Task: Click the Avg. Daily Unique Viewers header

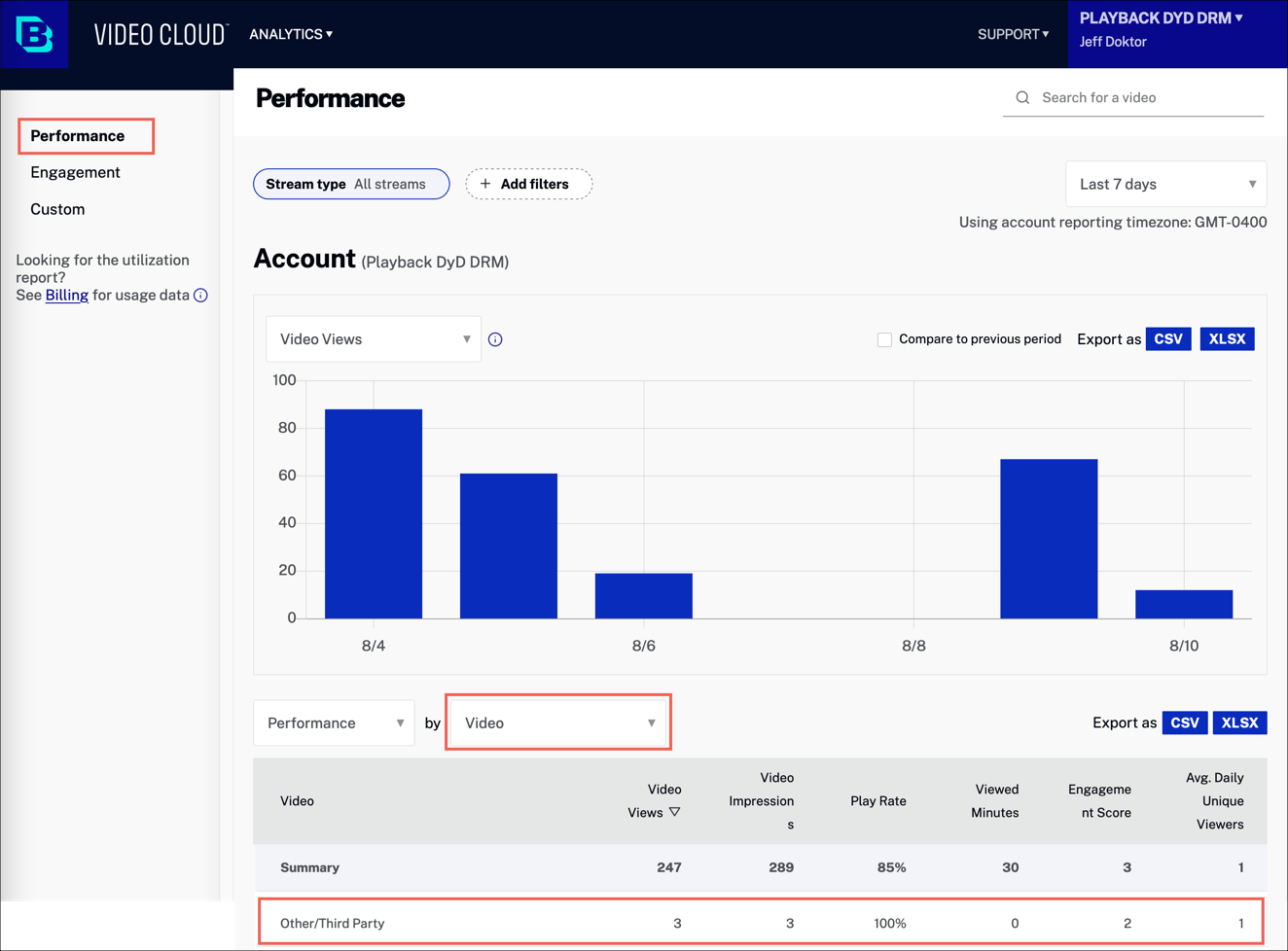Action: point(1214,801)
